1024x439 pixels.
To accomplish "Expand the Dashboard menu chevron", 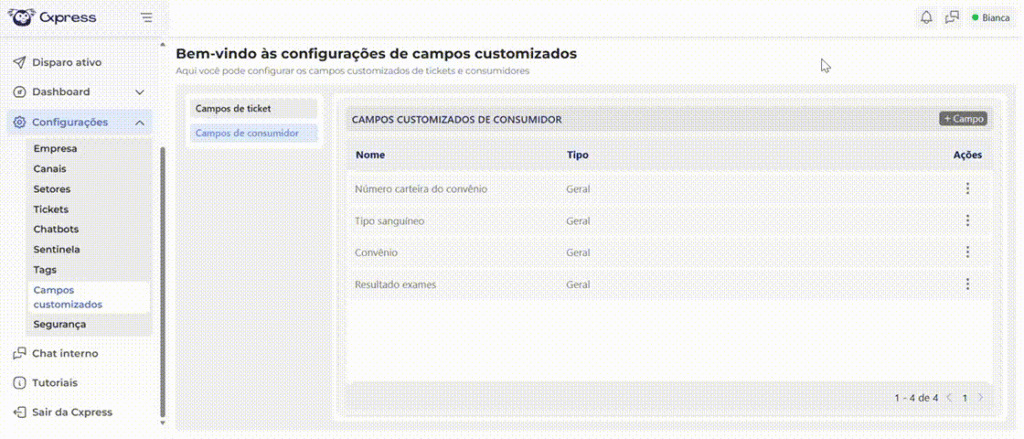I will [x=140, y=92].
